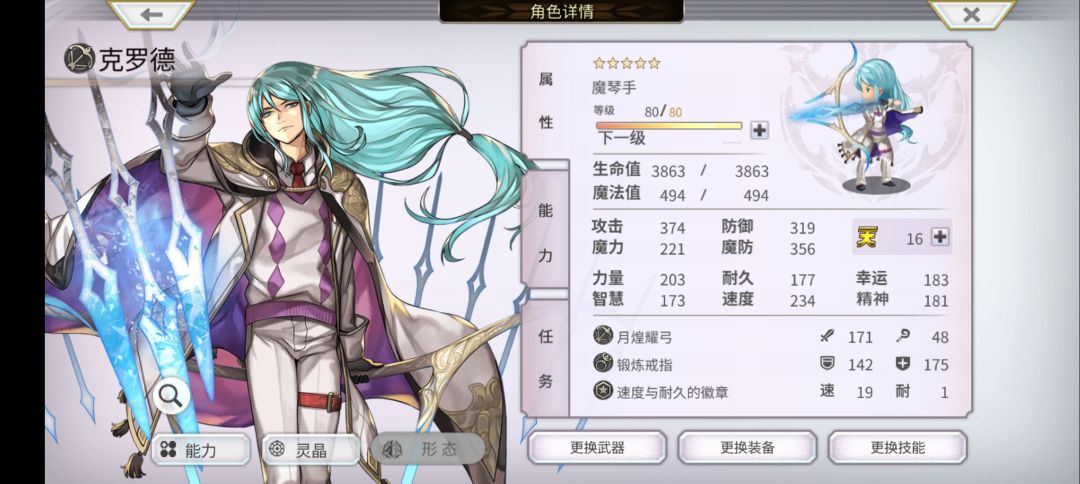1080x484 pixels.
Task: Click the plus beside 天 16
Action: point(939,238)
